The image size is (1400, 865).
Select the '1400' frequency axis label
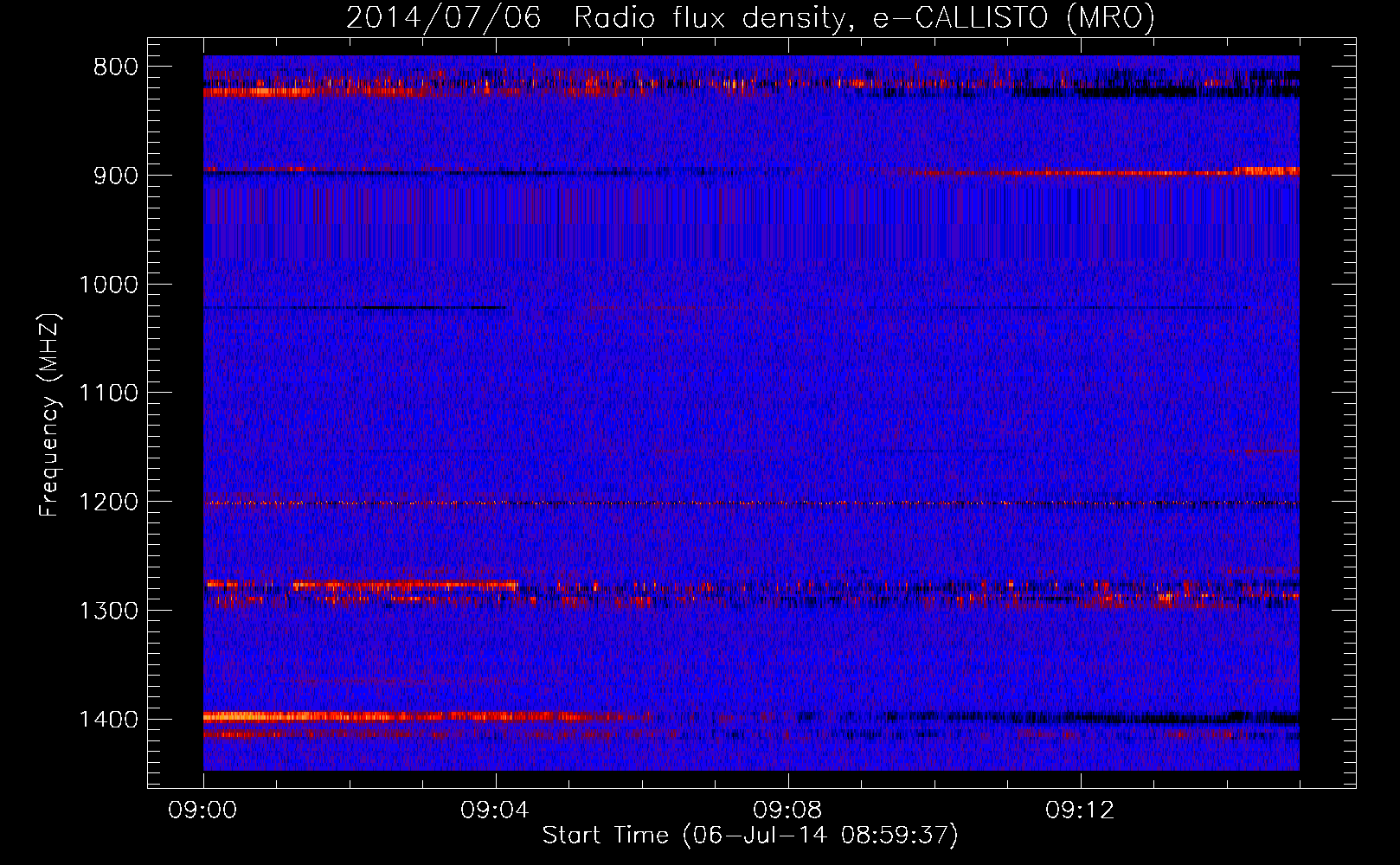[x=108, y=720]
